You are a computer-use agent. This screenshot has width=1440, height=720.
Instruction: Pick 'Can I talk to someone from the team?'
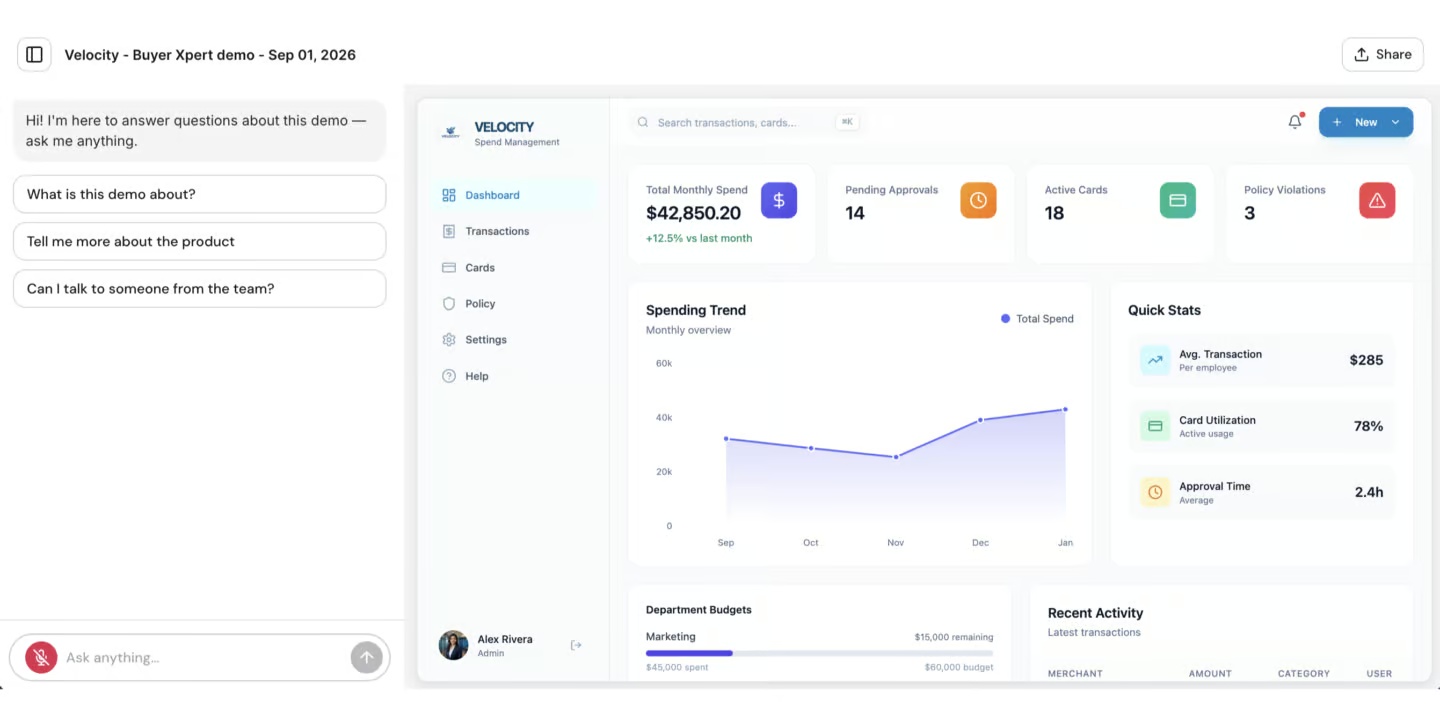[x=199, y=288]
